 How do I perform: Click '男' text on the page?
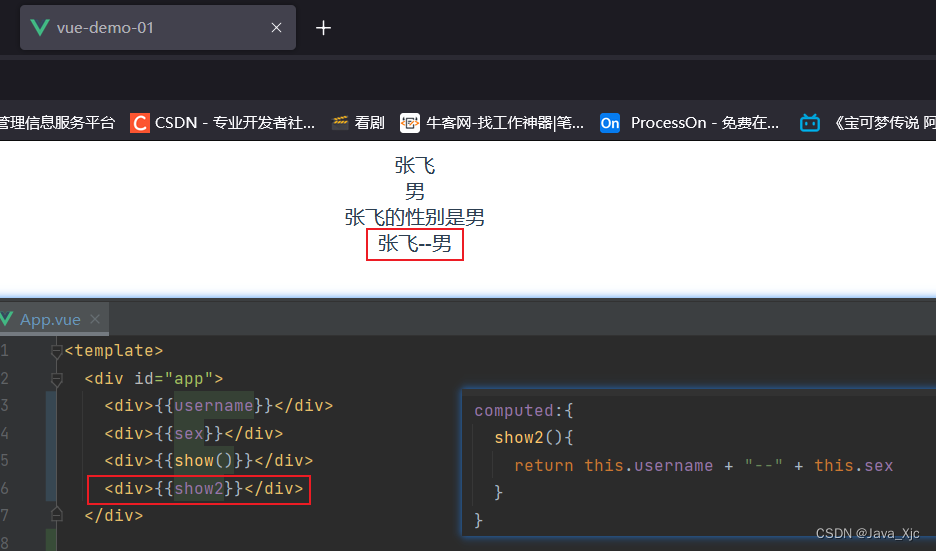(x=415, y=192)
